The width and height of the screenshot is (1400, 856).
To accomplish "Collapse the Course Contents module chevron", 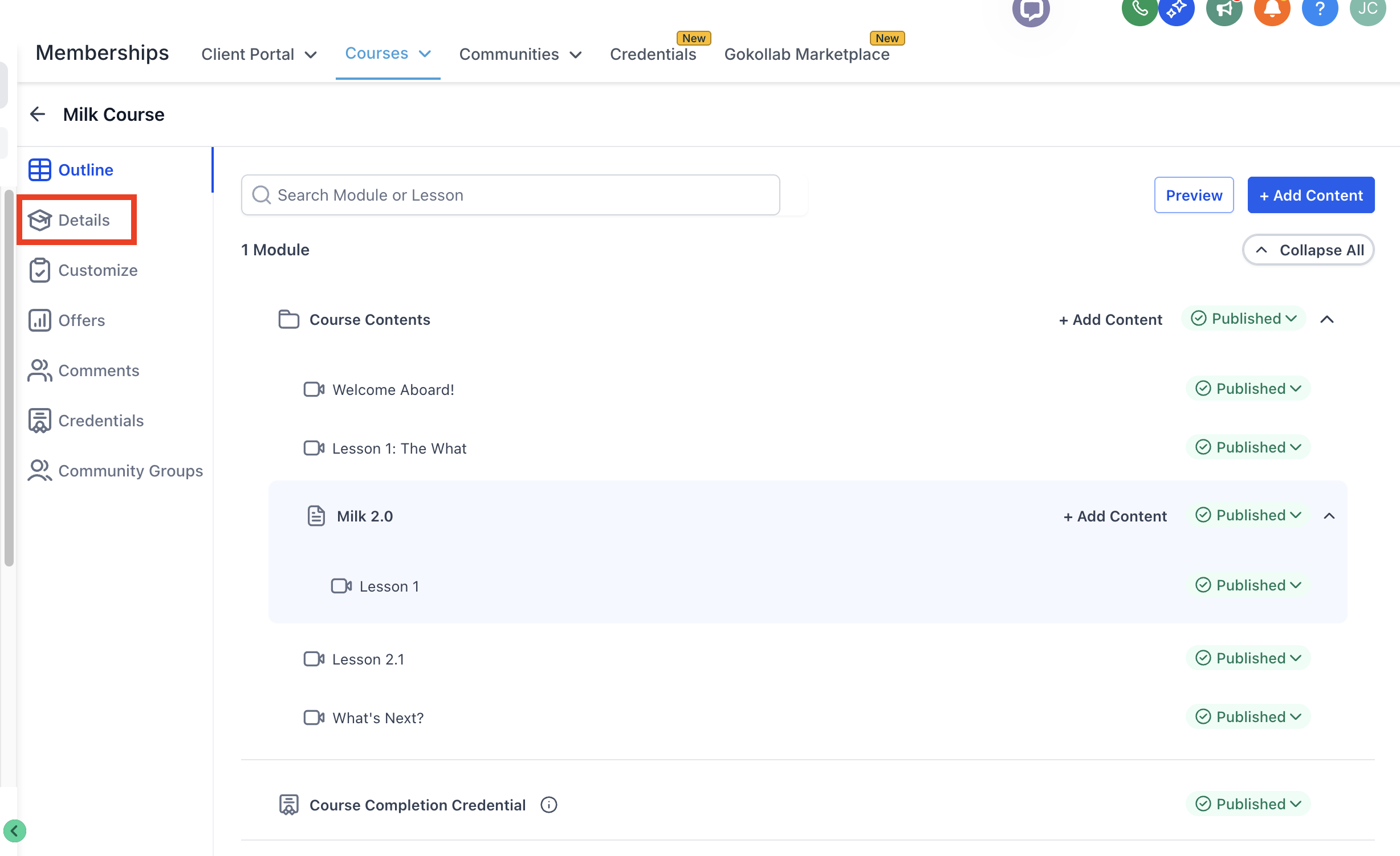I will (1327, 319).
